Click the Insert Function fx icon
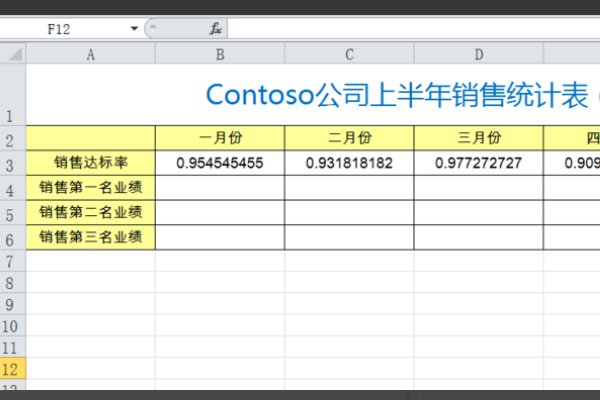Image resolution: width=600 pixels, height=400 pixels. coord(215,29)
